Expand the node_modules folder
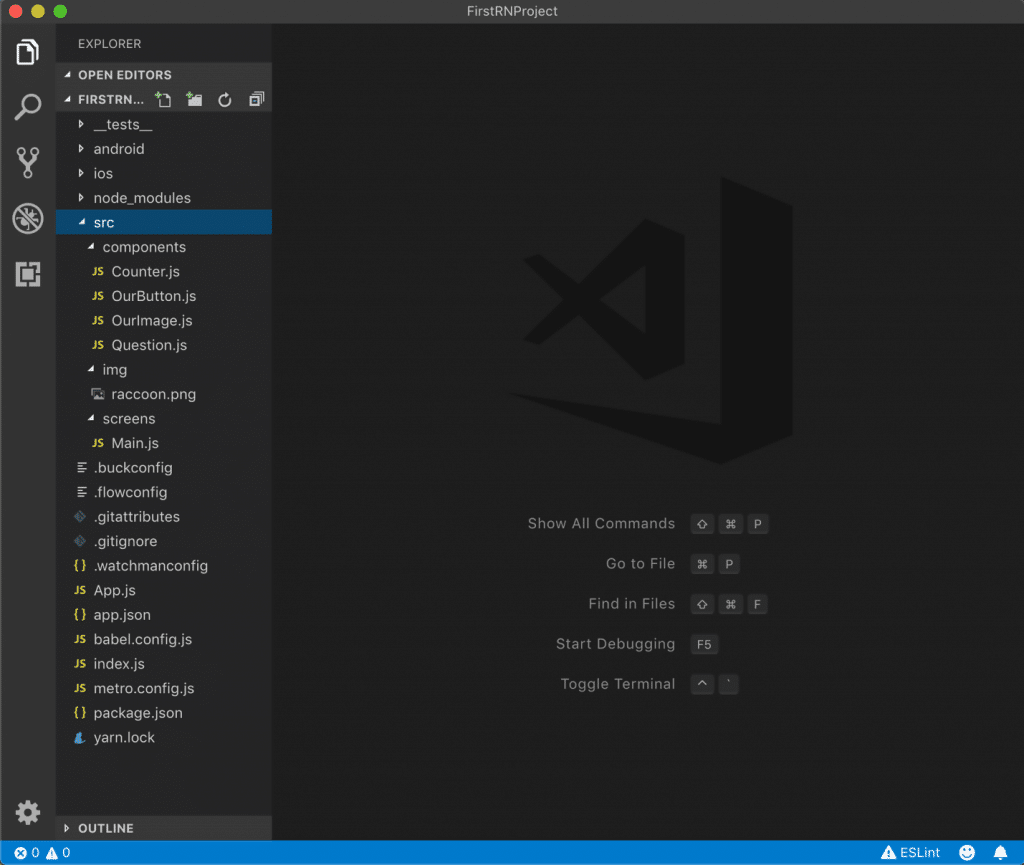The height and width of the screenshot is (865, 1024). 140,197
